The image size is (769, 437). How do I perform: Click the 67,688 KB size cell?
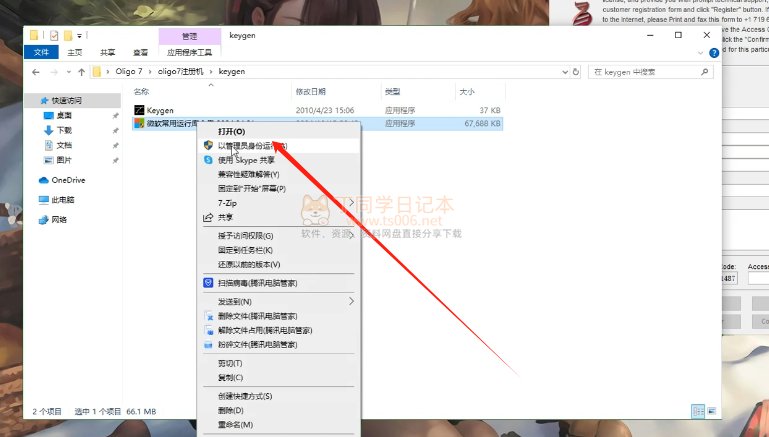pos(483,124)
